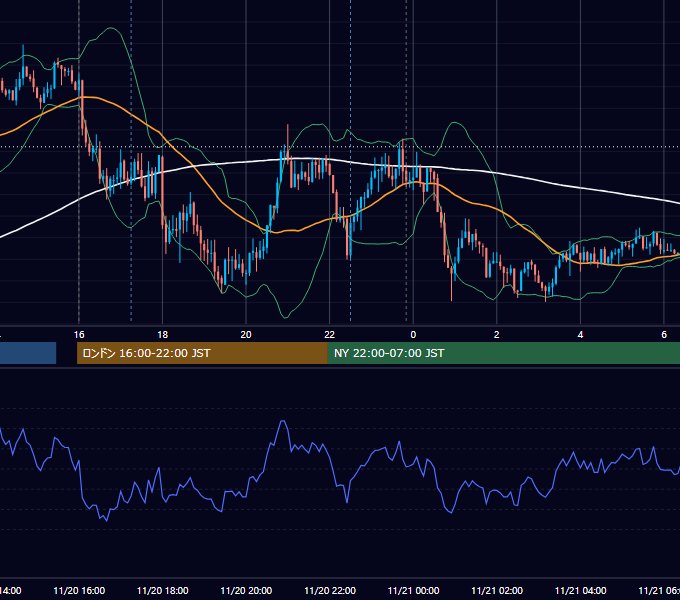Screen dimensions: 680x600
Task: Click the 11/21 02:00 date label
Action: [x=497, y=591]
